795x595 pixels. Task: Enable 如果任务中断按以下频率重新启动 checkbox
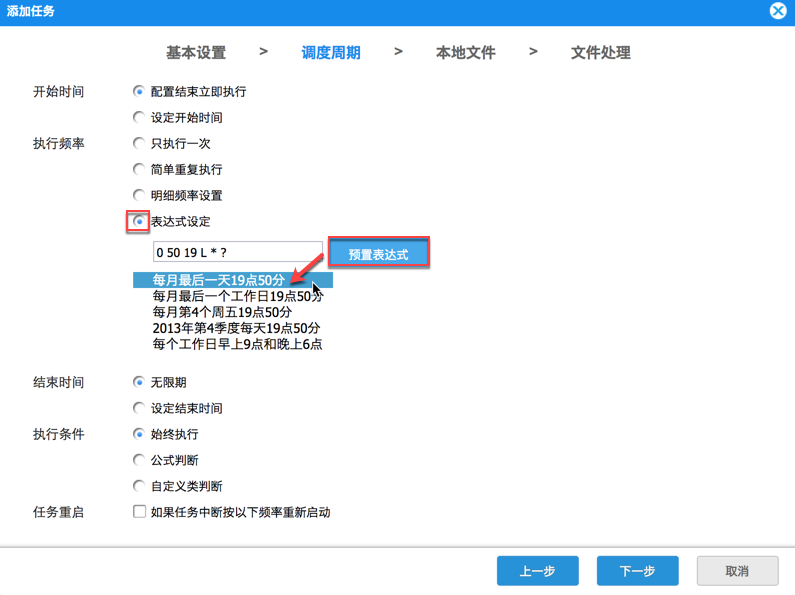pyautogui.click(x=139, y=511)
